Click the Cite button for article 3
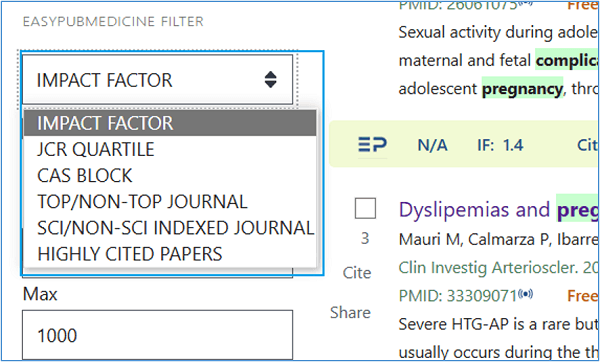Image resolution: width=600 pixels, height=362 pixels. pos(357,273)
